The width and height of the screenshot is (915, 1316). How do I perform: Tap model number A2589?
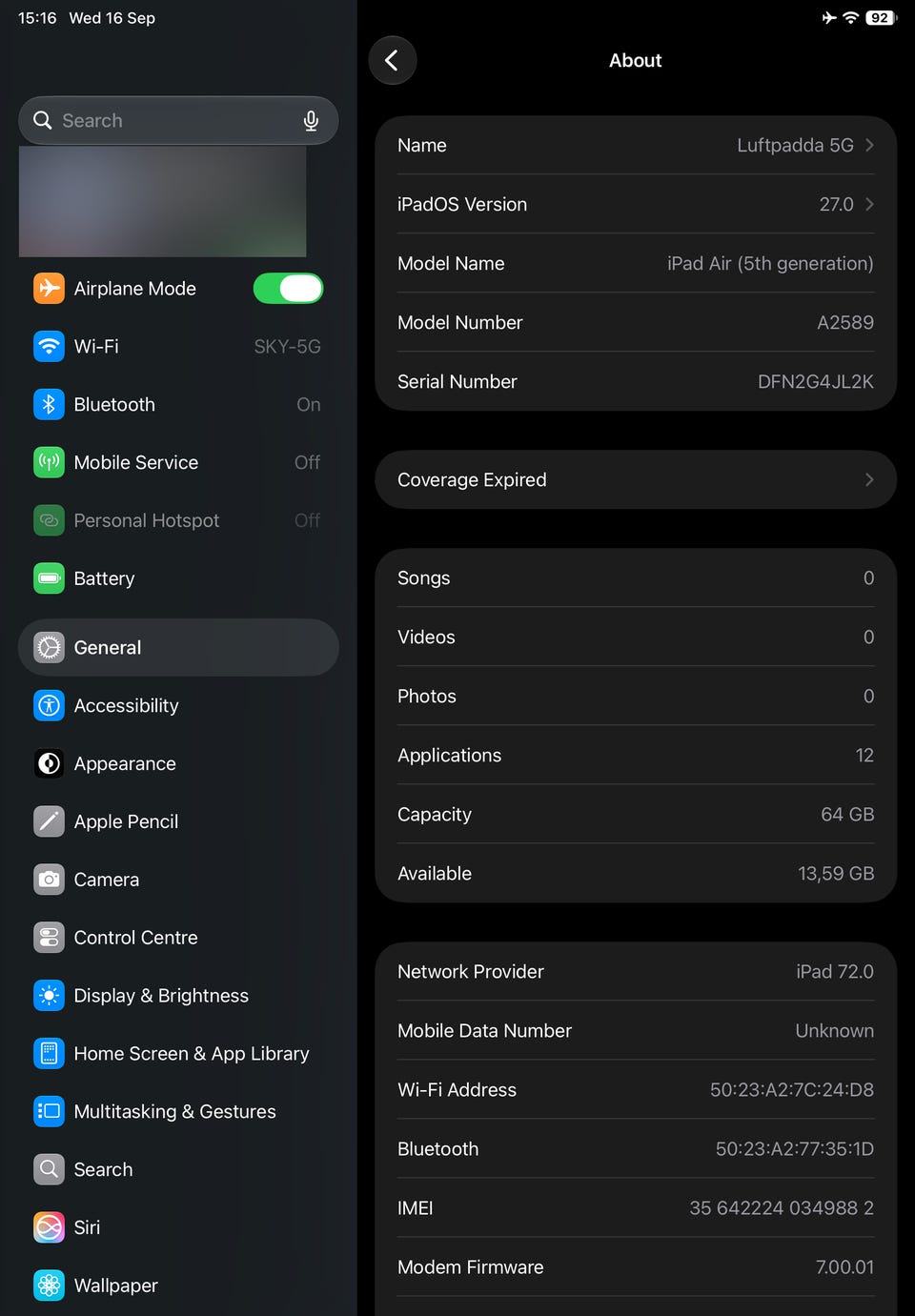845,322
